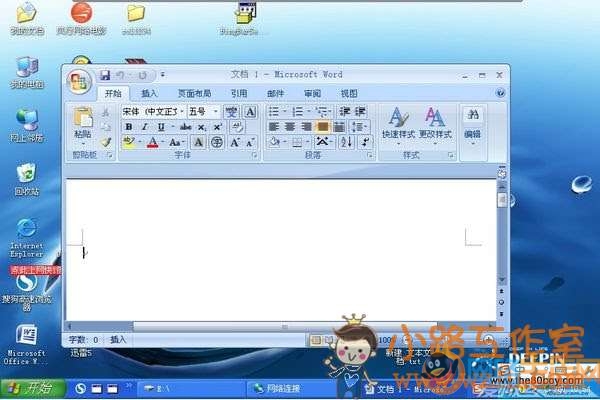Viewport: 600px width, 400px height.
Task: Click the Windows 开始 Start button
Action: click(x=33, y=388)
